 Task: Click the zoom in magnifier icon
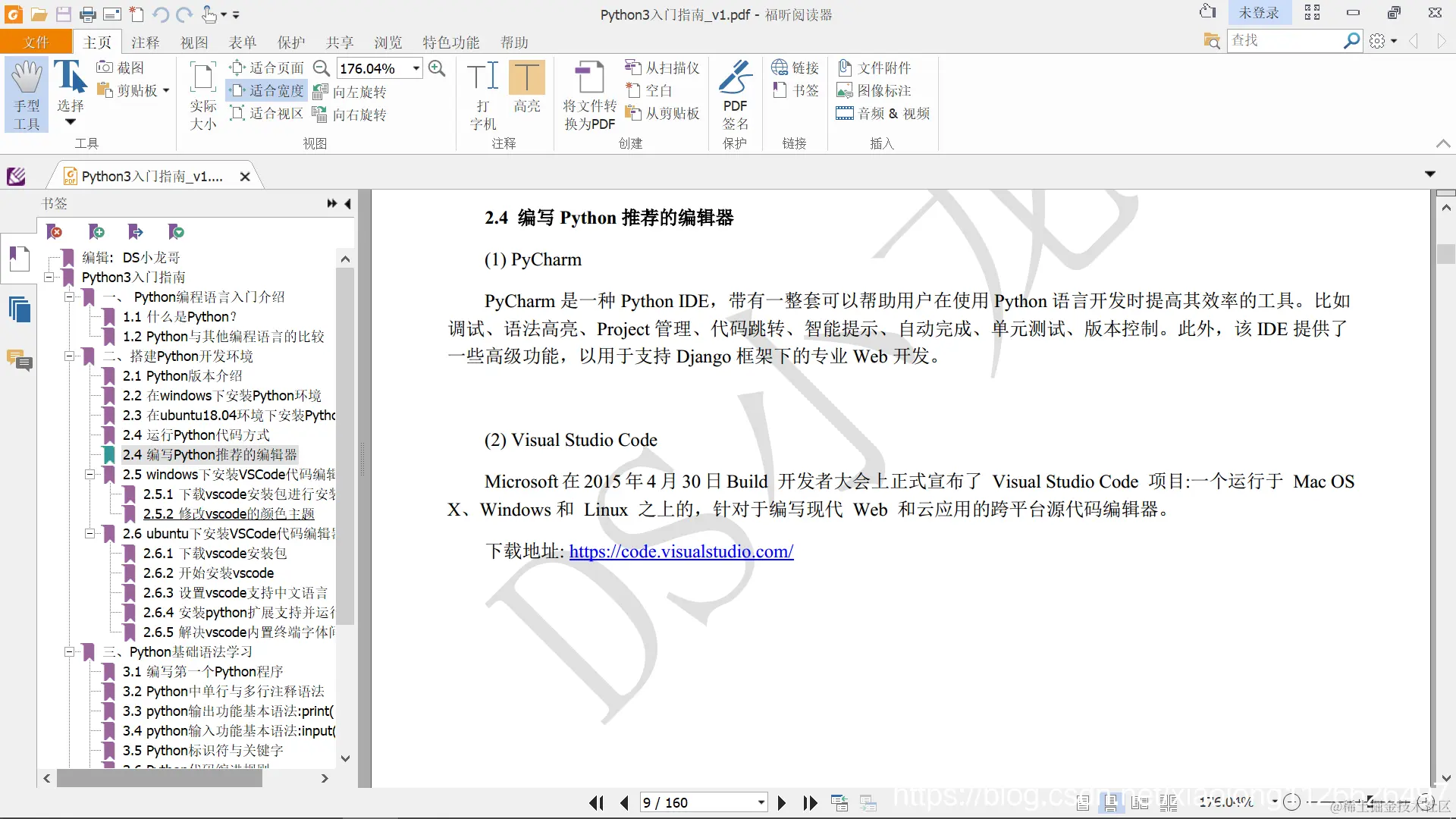(437, 68)
